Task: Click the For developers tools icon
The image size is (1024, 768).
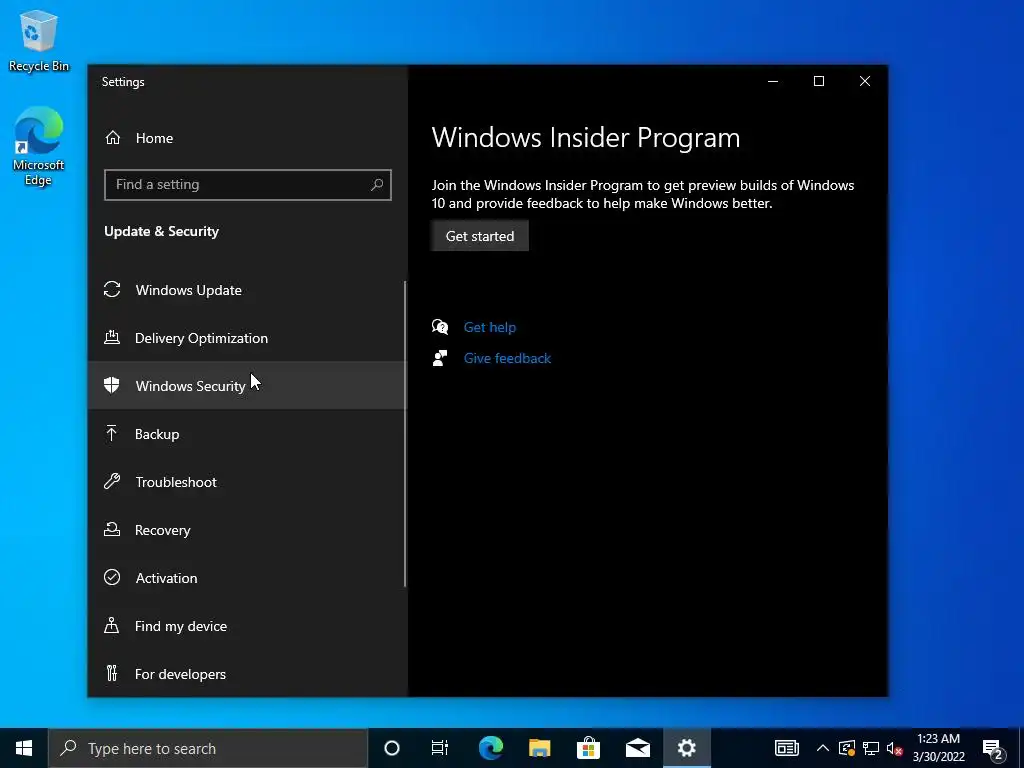Action: [x=112, y=673]
